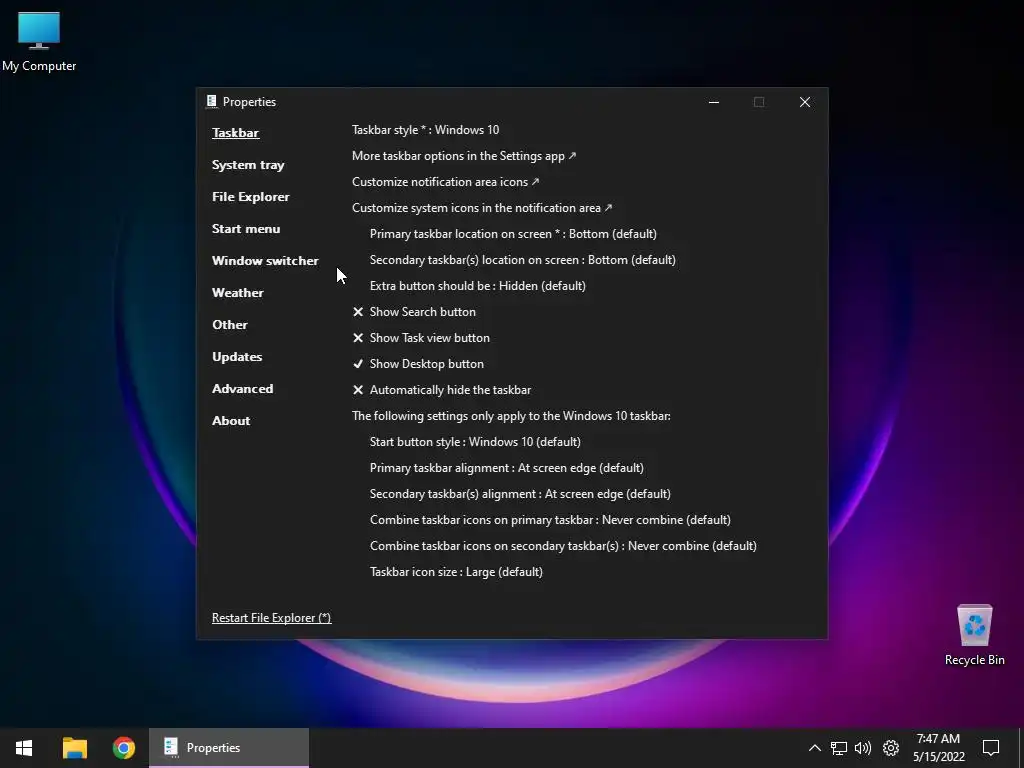Viewport: 1024px width, 768px height.
Task: Switch to the System tray section
Action: click(x=248, y=165)
